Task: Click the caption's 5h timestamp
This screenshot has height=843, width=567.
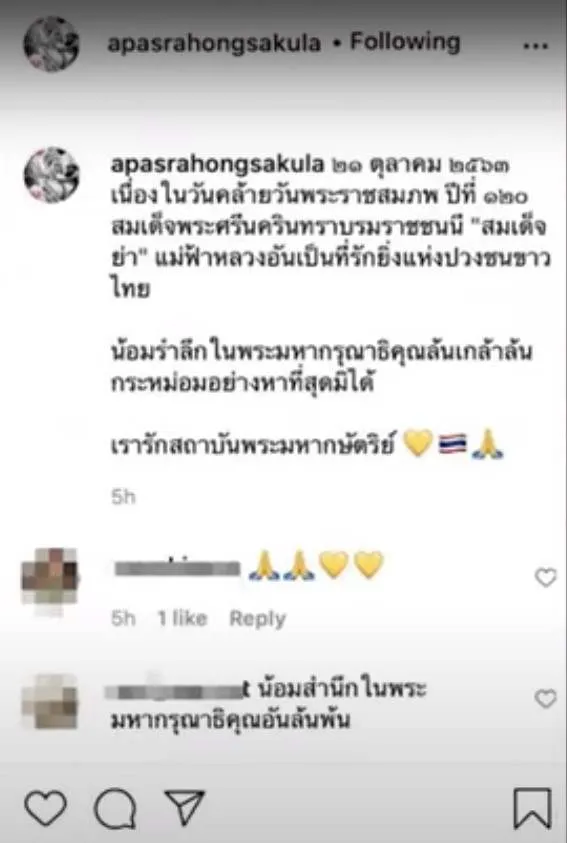Action: click(123, 497)
